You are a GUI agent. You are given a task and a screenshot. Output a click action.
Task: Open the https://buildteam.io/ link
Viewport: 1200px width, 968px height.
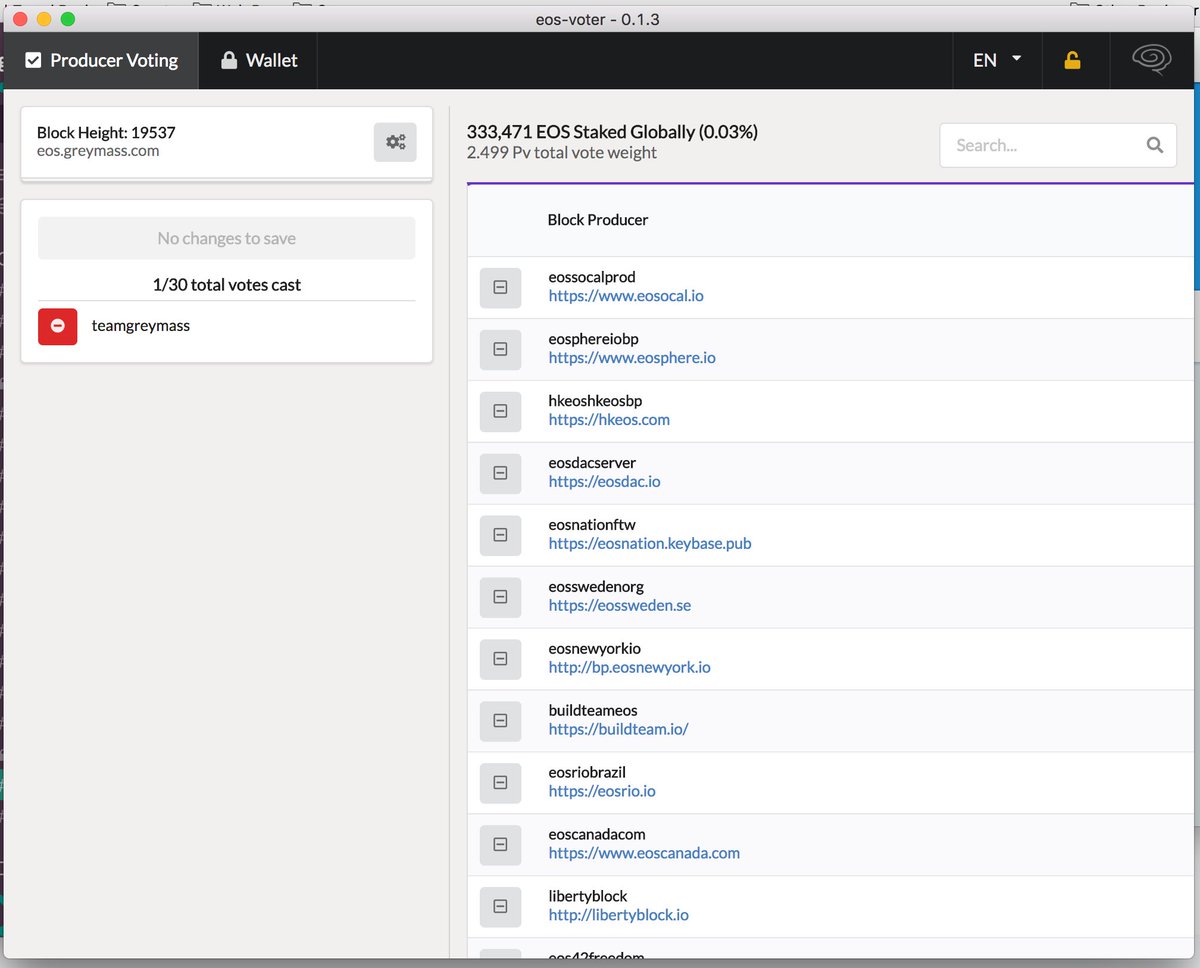pos(618,730)
